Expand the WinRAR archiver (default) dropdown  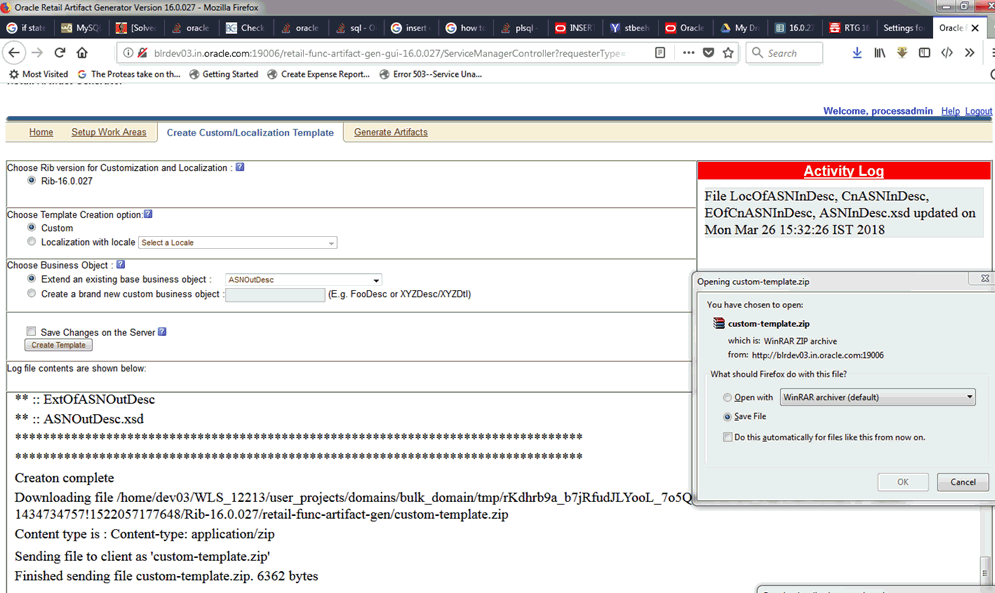point(878,397)
